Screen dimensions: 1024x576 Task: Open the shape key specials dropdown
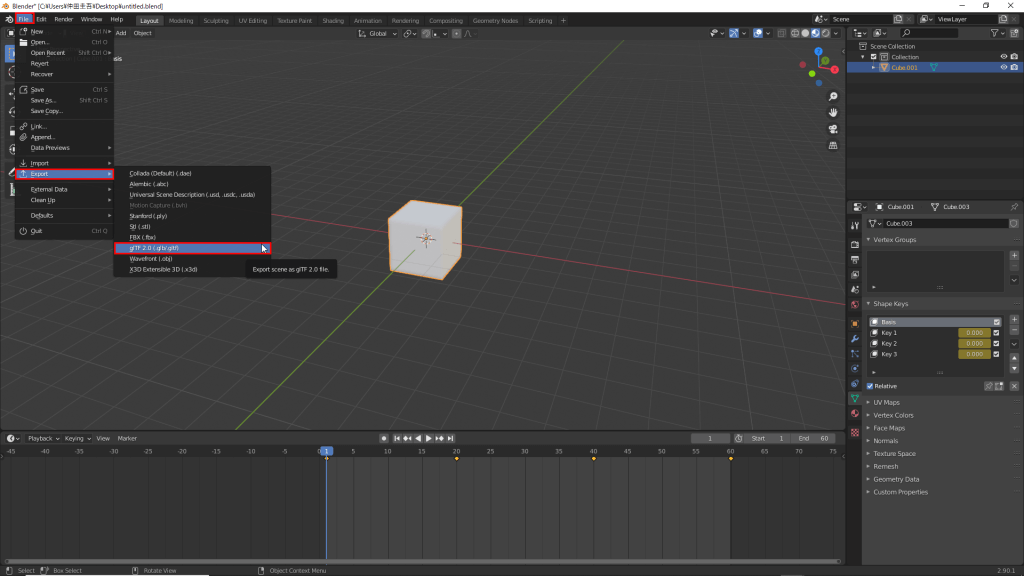tap(1014, 344)
